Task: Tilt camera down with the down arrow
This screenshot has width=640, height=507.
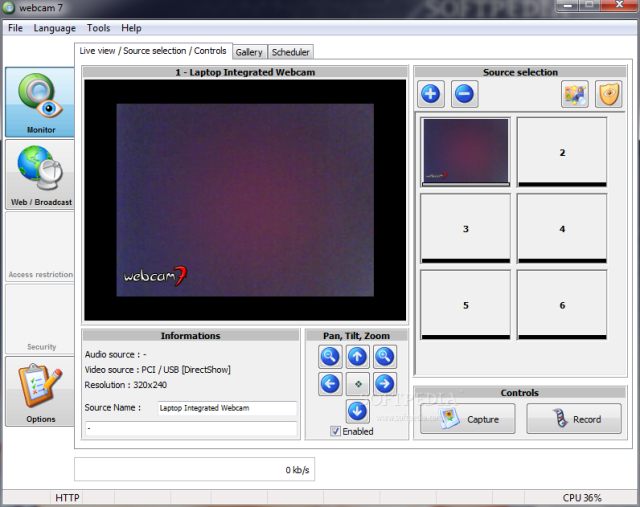Action: pyautogui.click(x=357, y=411)
